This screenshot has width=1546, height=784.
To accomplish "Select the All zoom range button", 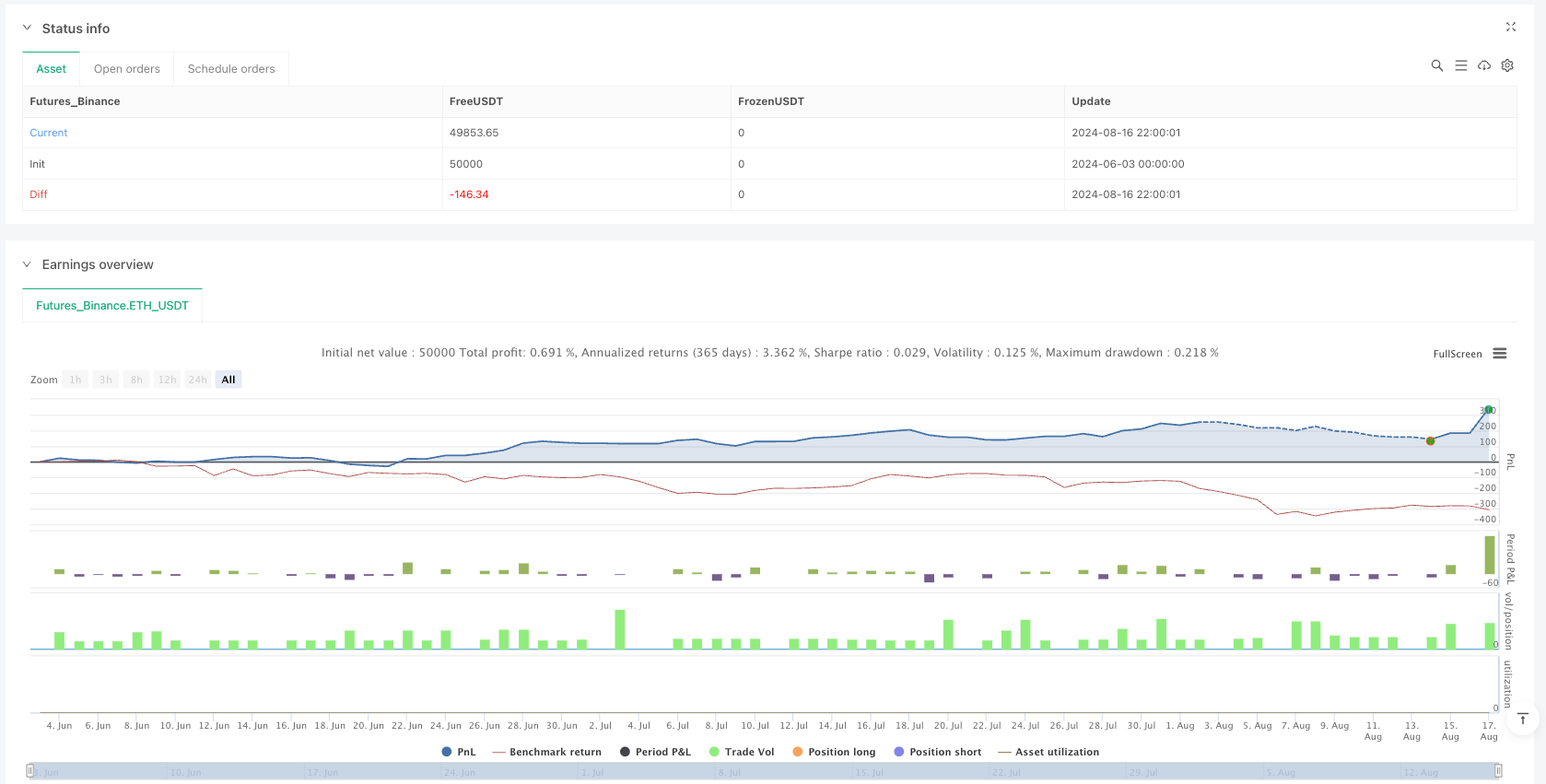I will (x=228, y=380).
